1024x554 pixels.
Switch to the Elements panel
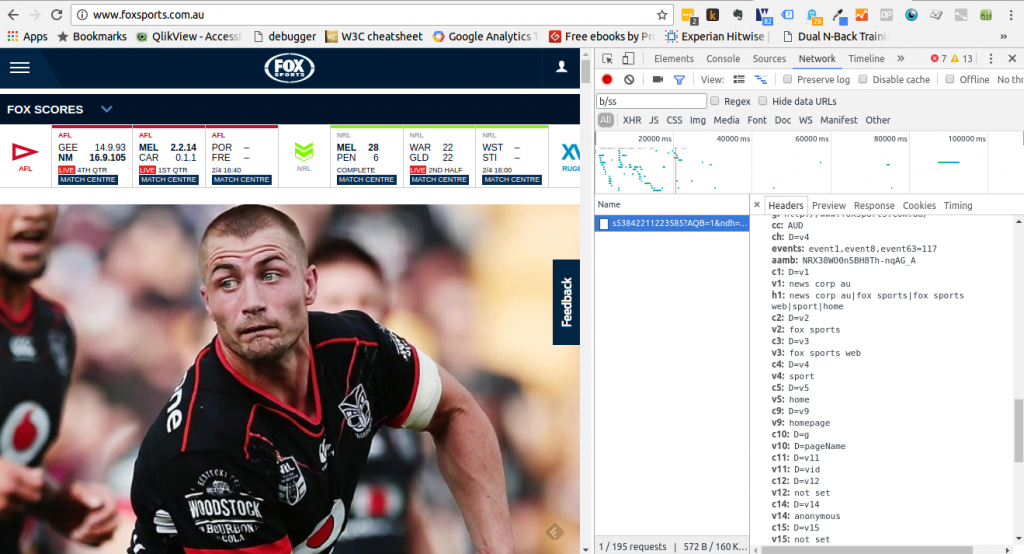pos(673,59)
